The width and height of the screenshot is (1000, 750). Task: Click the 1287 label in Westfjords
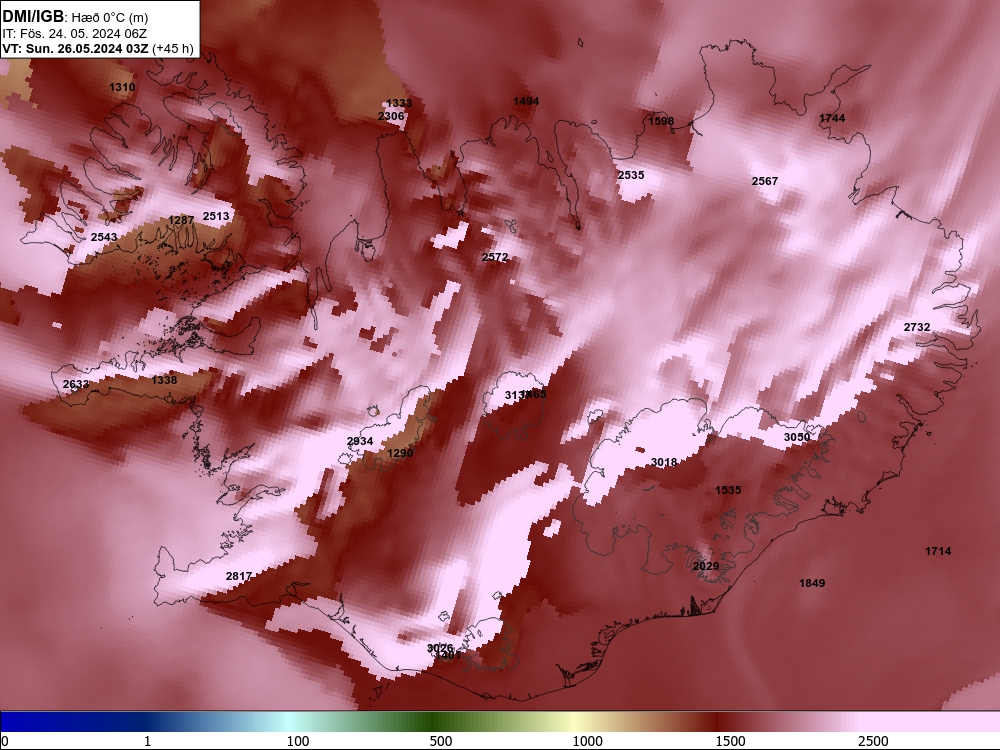[x=181, y=221]
